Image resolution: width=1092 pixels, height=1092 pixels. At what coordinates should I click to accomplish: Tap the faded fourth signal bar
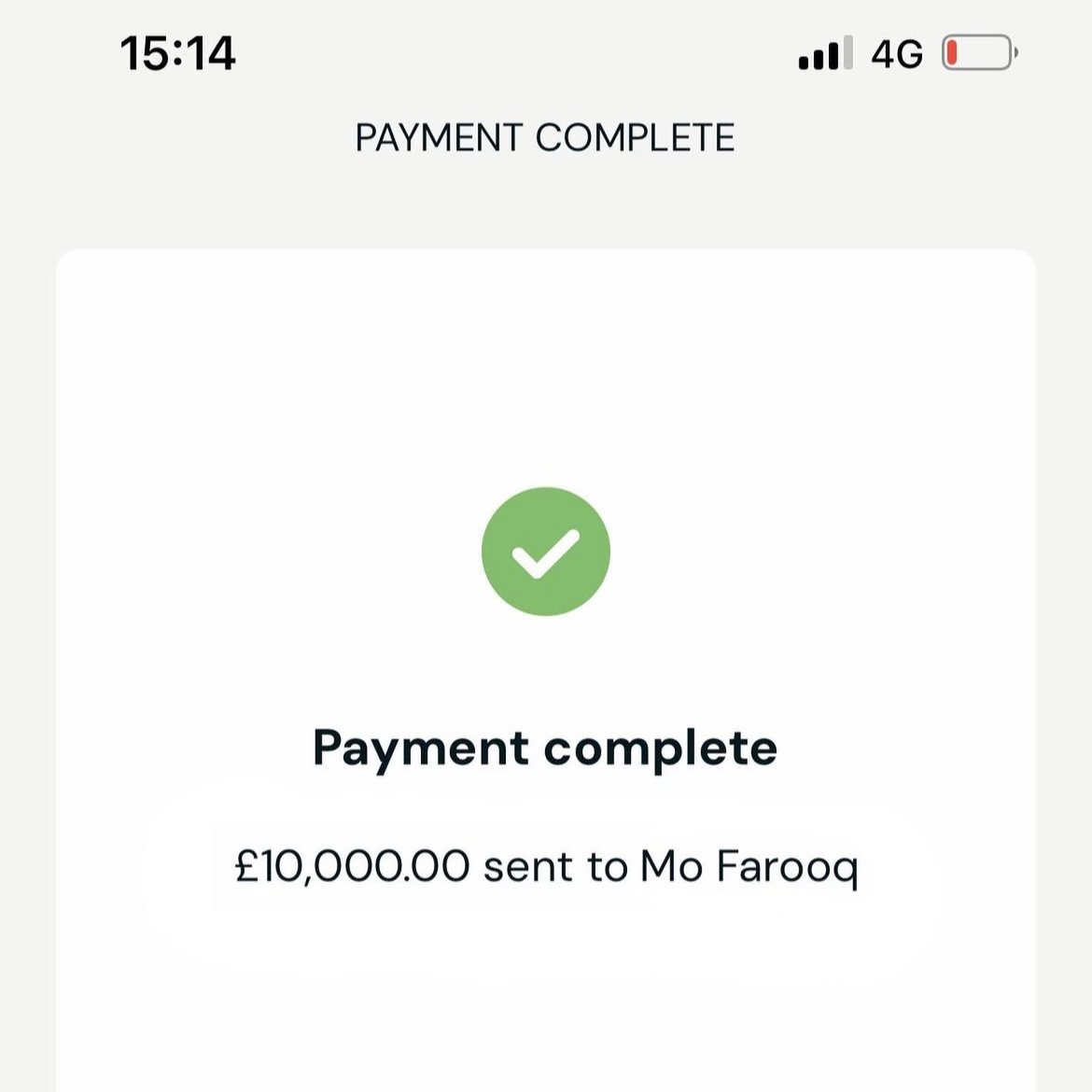pyautogui.click(x=847, y=52)
